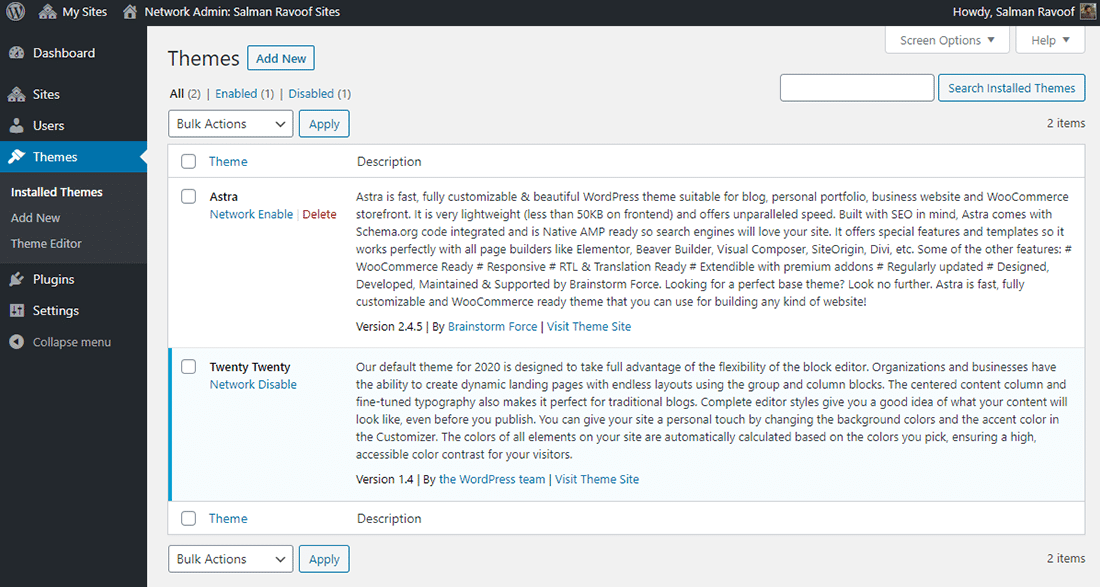Check the Twenty Twenty theme checkbox
This screenshot has width=1100, height=587.
click(x=188, y=366)
